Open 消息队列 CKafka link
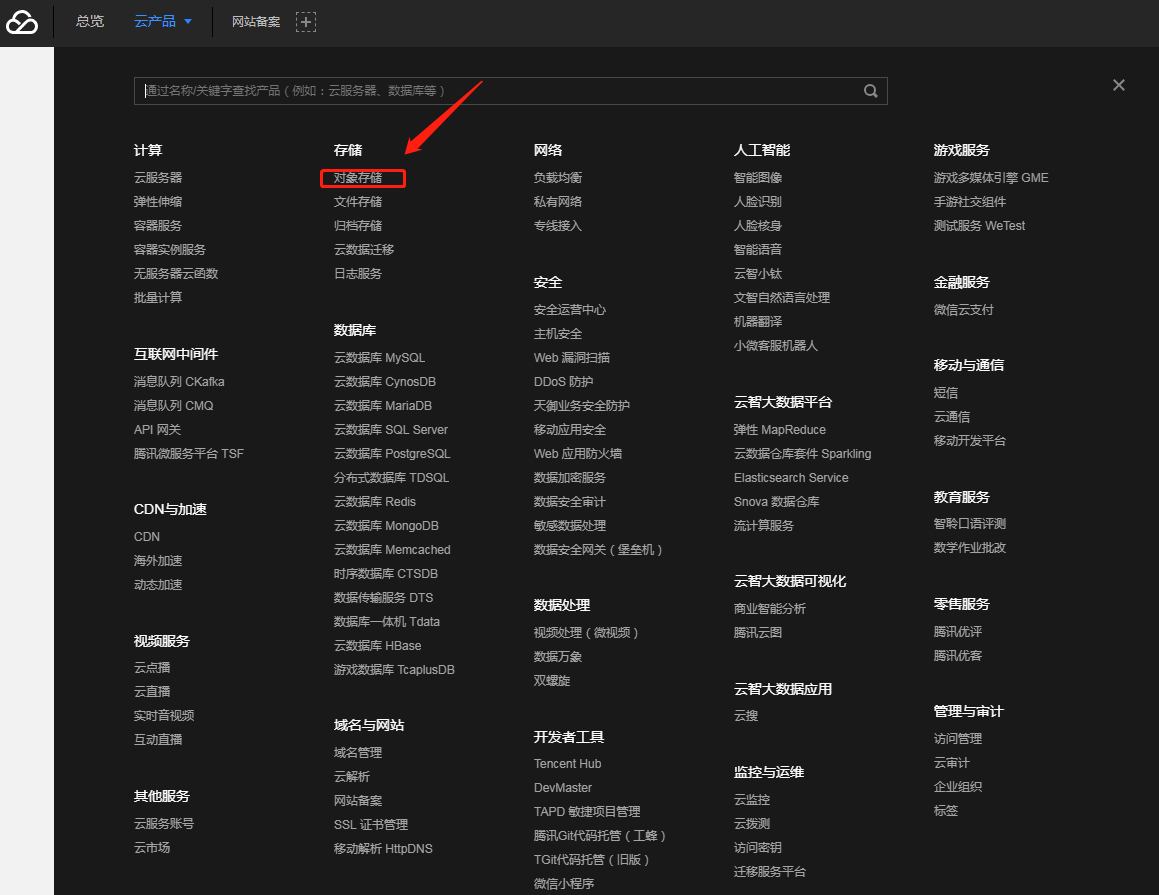 179,381
